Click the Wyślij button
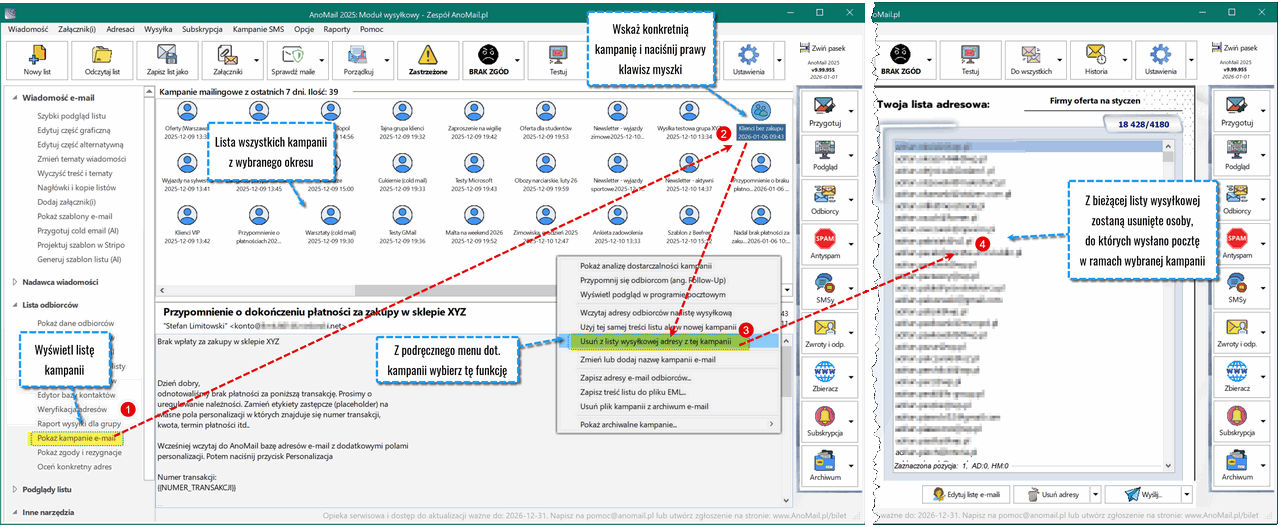The height and width of the screenshot is (527, 1280). (1144, 494)
